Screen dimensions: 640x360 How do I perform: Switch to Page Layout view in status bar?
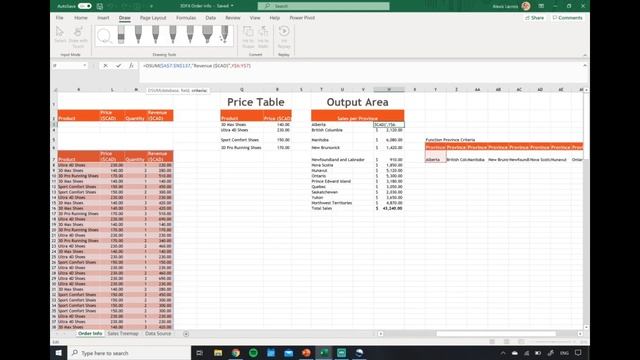pos(507,342)
